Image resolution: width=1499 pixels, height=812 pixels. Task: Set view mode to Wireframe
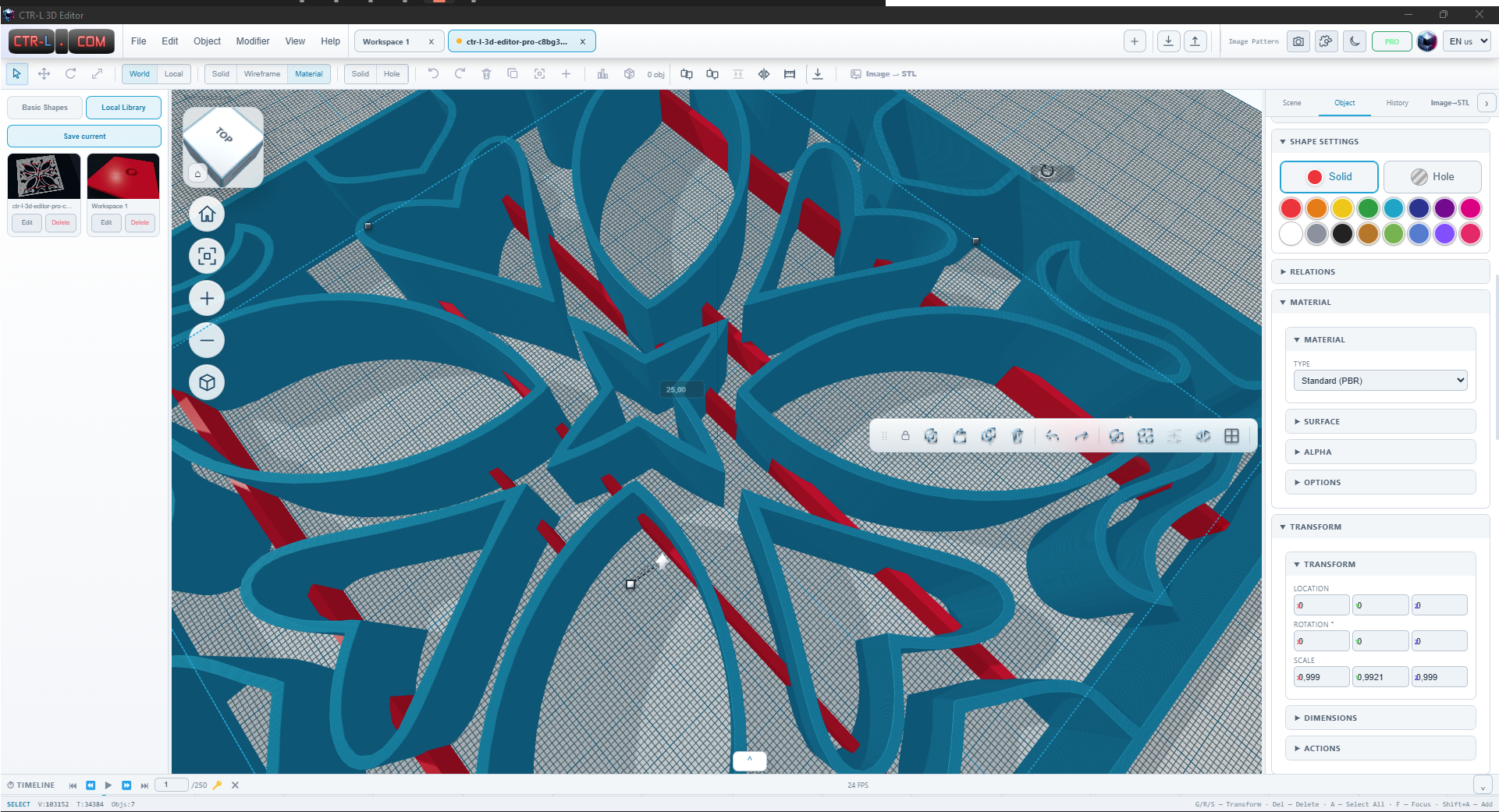(x=262, y=74)
